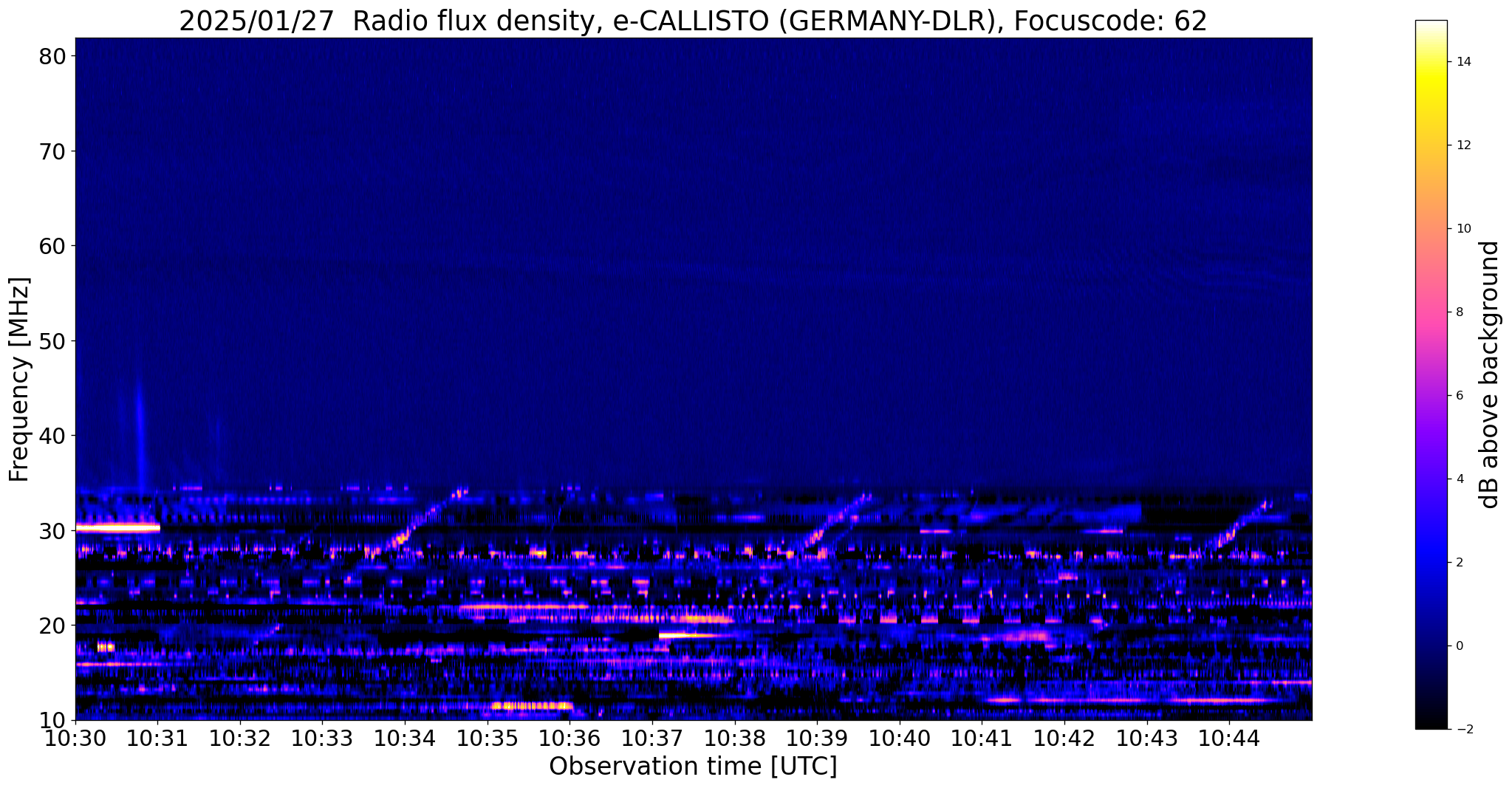Click the 80 tick on frequency axis
1512x788 pixels.
54,56
